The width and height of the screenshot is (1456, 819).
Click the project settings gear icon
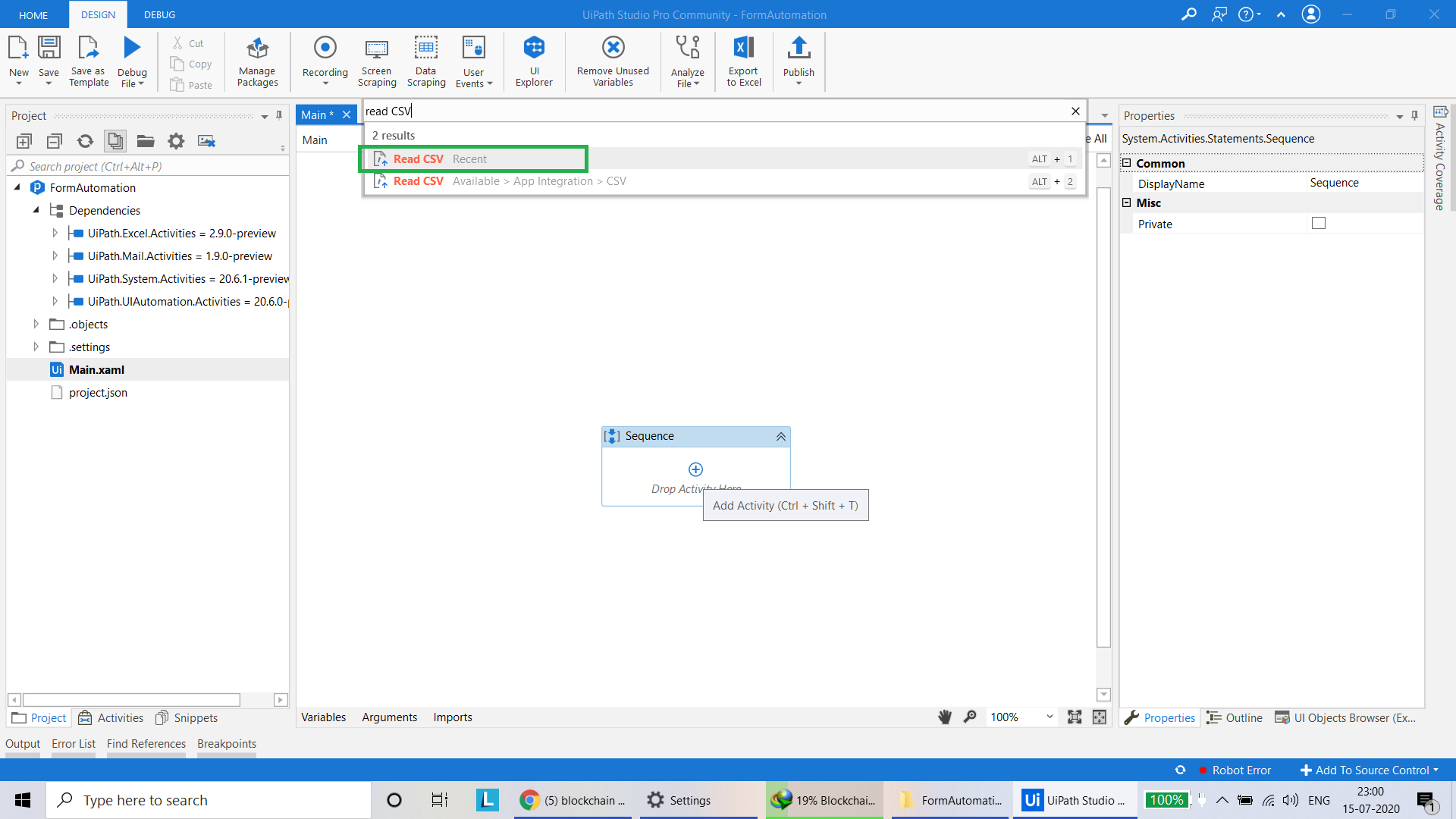pos(176,141)
